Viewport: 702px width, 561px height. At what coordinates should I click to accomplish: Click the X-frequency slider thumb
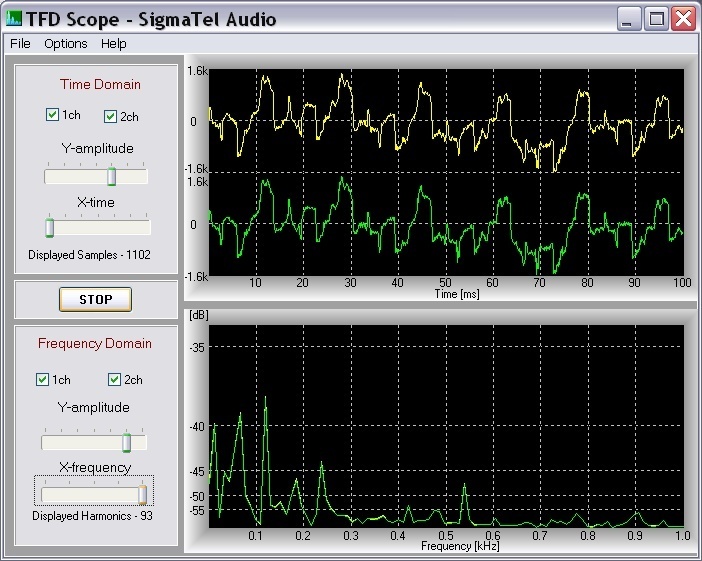(142, 495)
